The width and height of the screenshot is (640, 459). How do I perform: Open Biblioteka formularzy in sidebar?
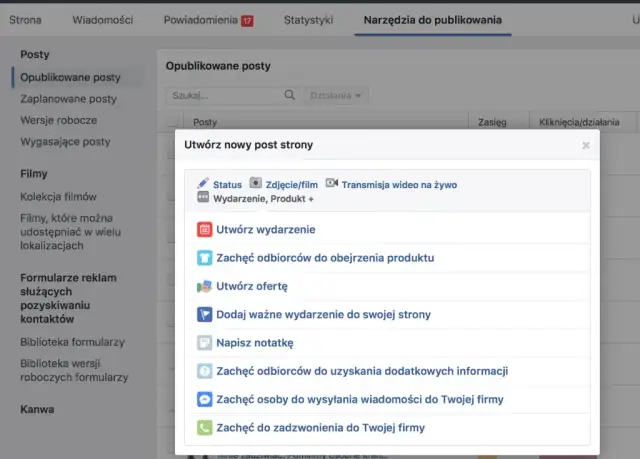tap(72, 342)
